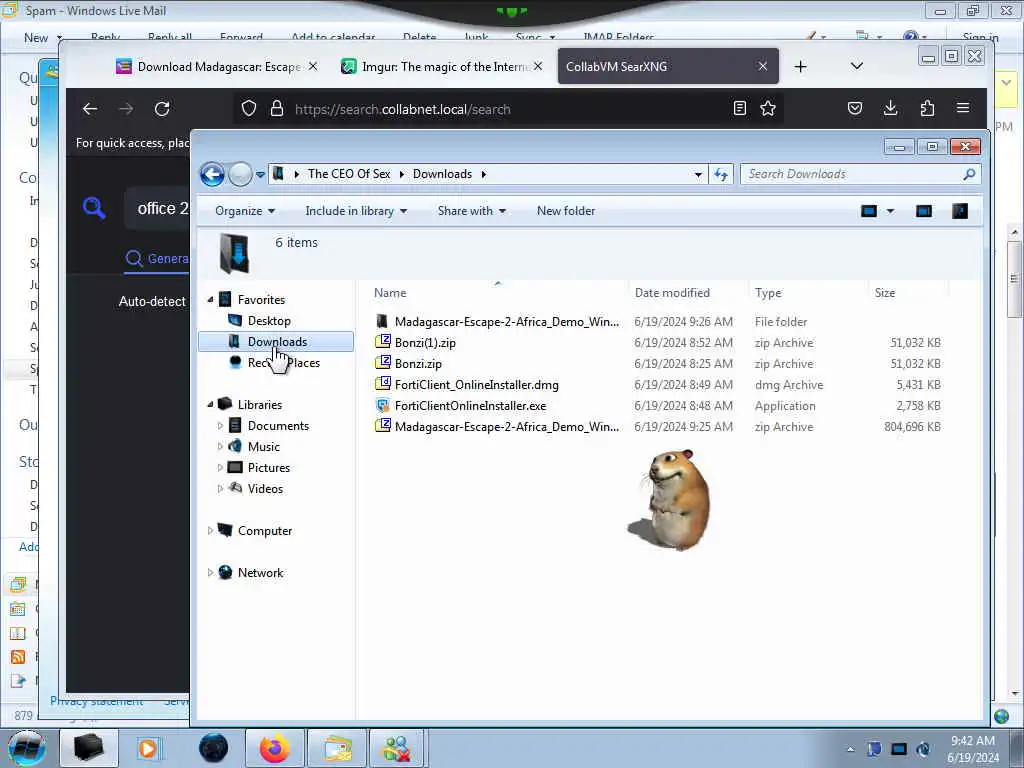Open the Include in library menu
This screenshot has width=1024, height=768.
356,211
